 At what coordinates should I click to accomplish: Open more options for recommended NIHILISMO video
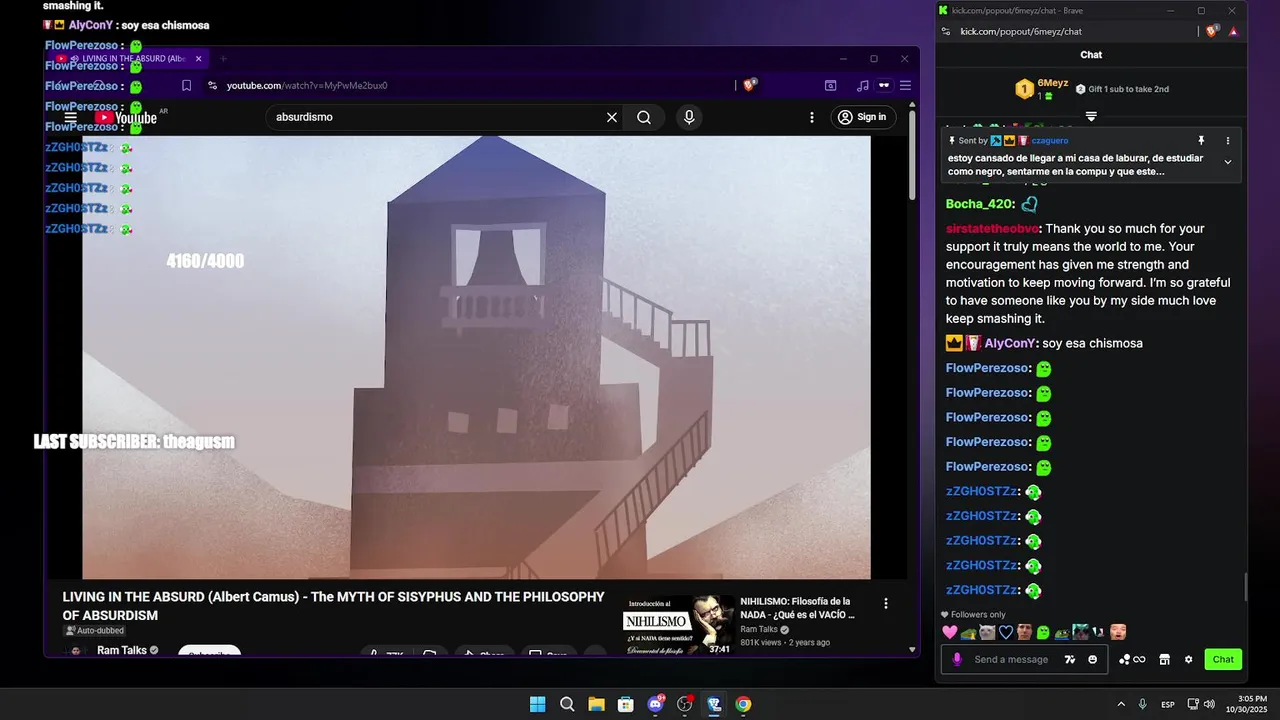pyautogui.click(x=885, y=603)
